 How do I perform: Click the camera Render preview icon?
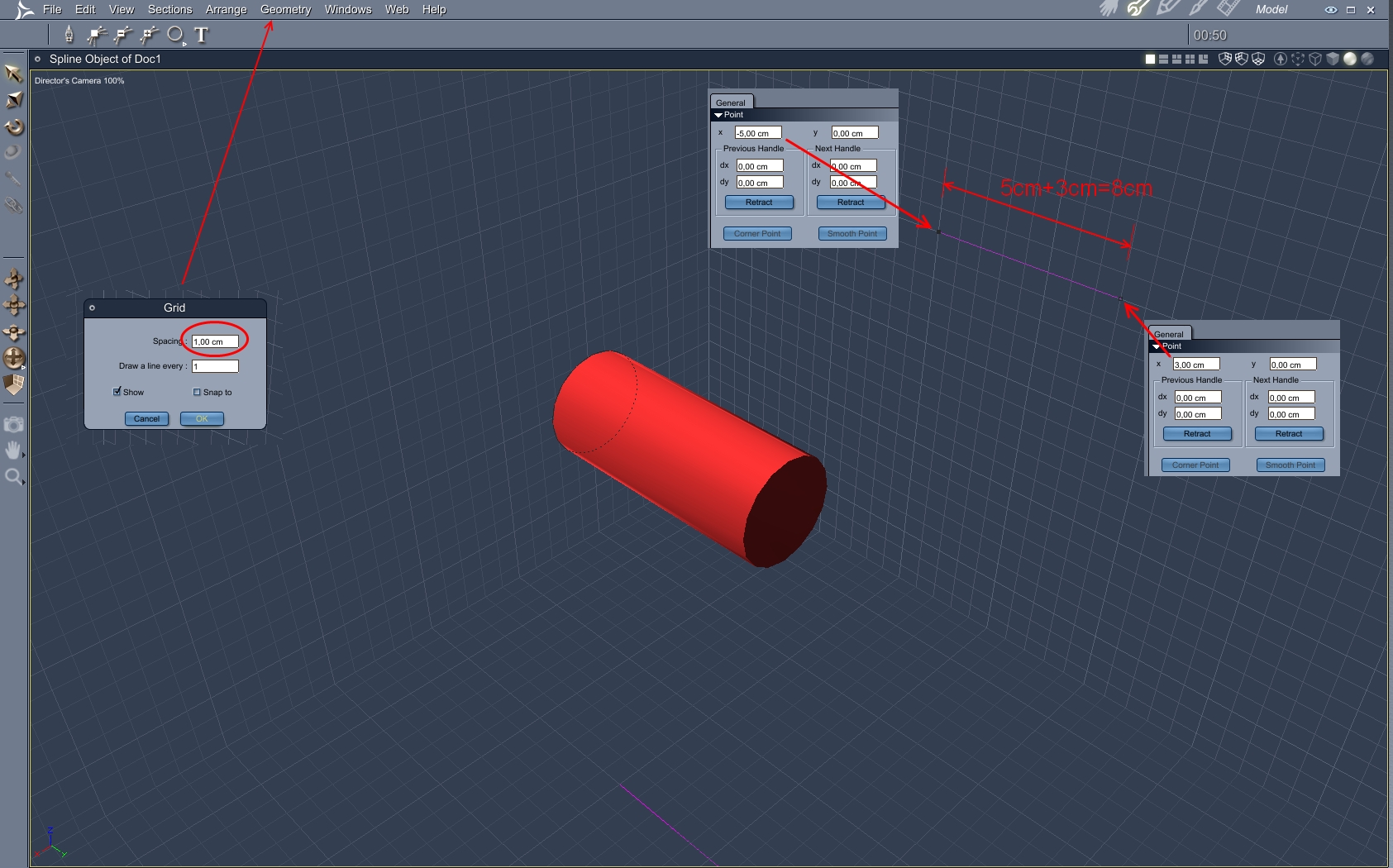13,424
